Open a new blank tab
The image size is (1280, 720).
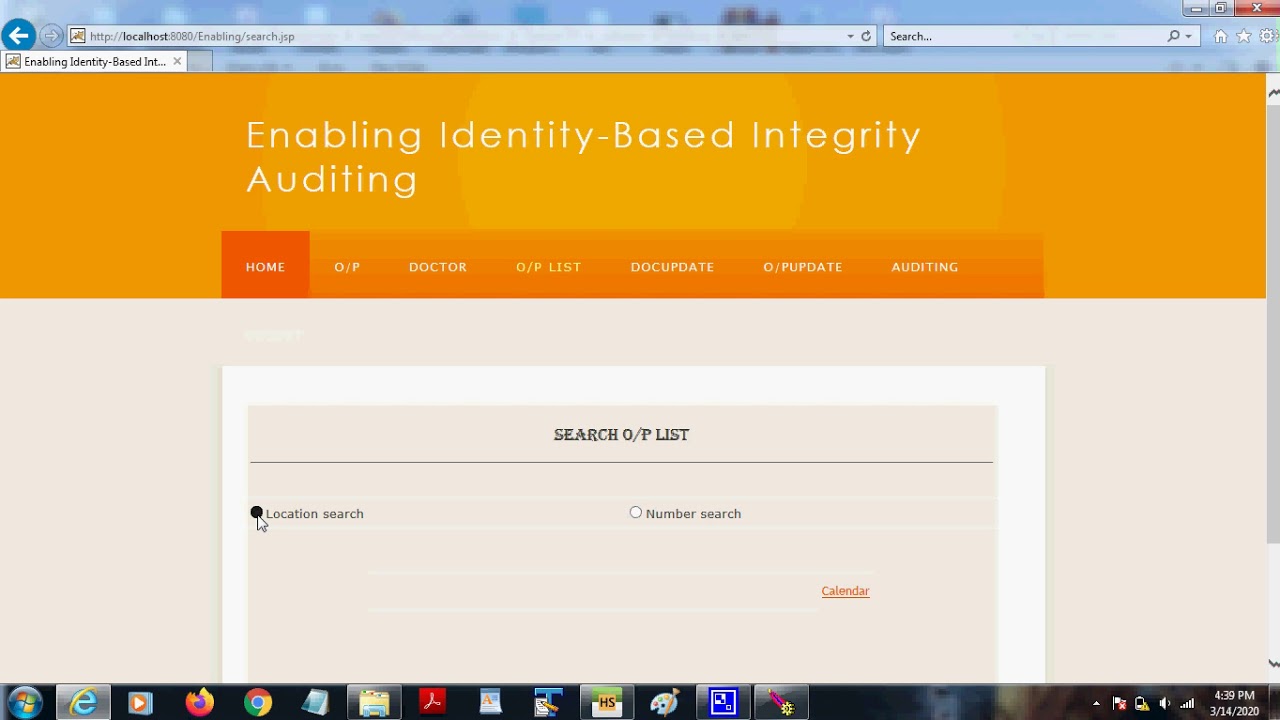tap(200, 61)
